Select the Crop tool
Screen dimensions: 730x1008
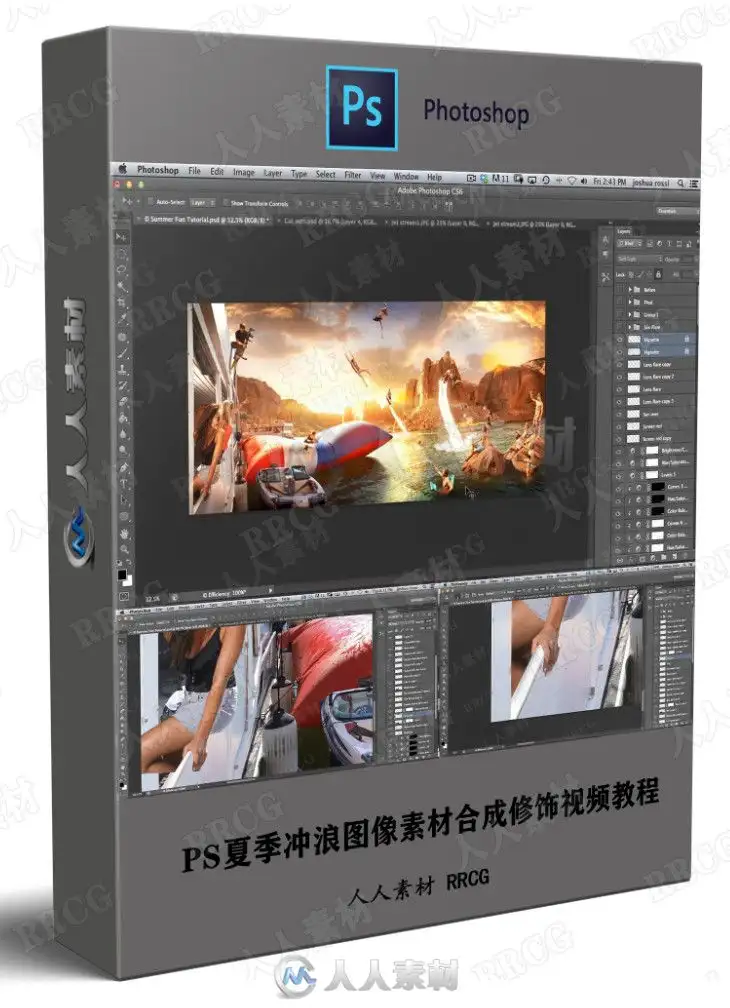tap(121, 301)
